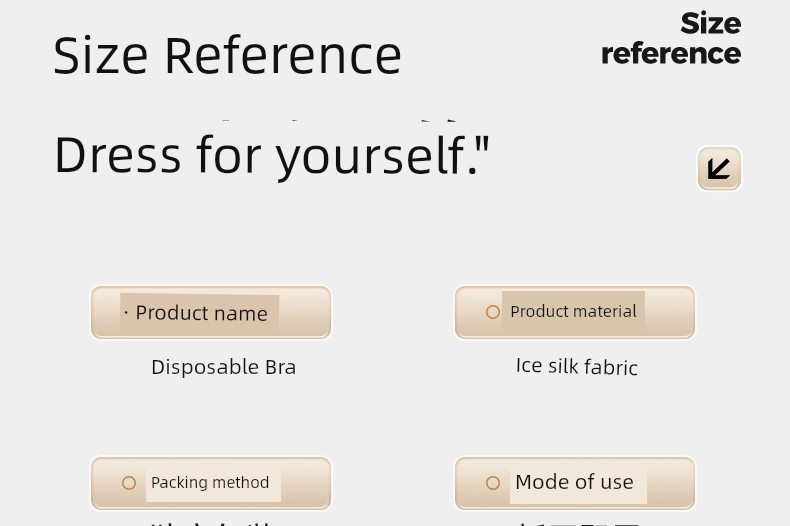This screenshot has width=790, height=526.
Task: Click the Packing method label button
Action: coord(211,483)
